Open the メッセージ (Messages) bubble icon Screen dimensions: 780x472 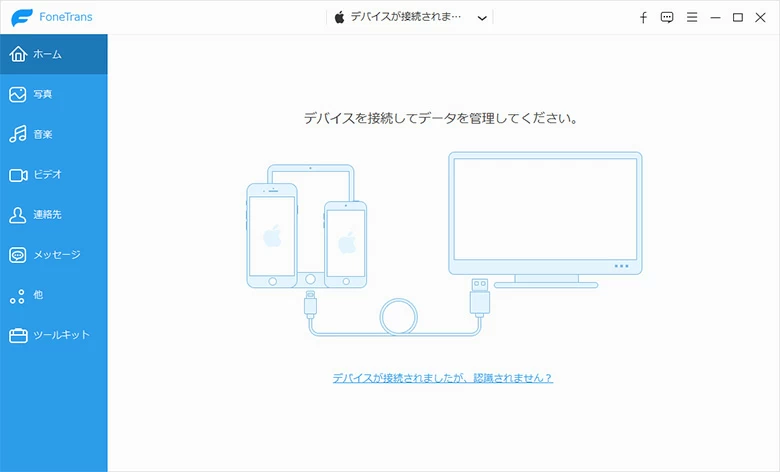click(x=18, y=255)
